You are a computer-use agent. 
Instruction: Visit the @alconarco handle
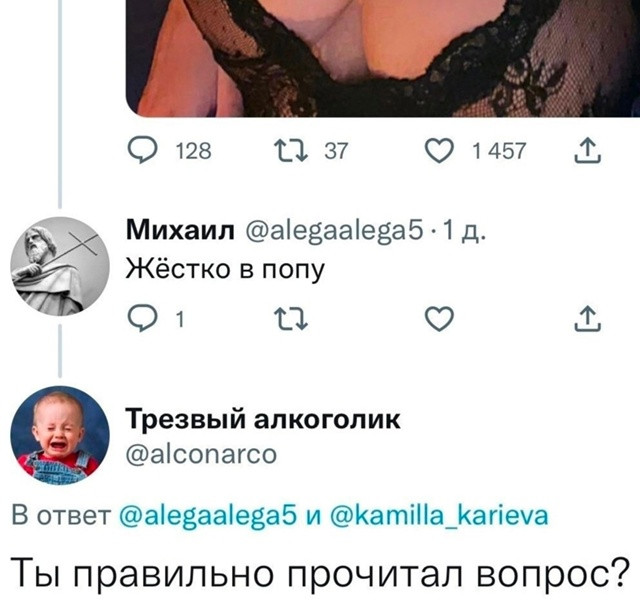point(201,454)
